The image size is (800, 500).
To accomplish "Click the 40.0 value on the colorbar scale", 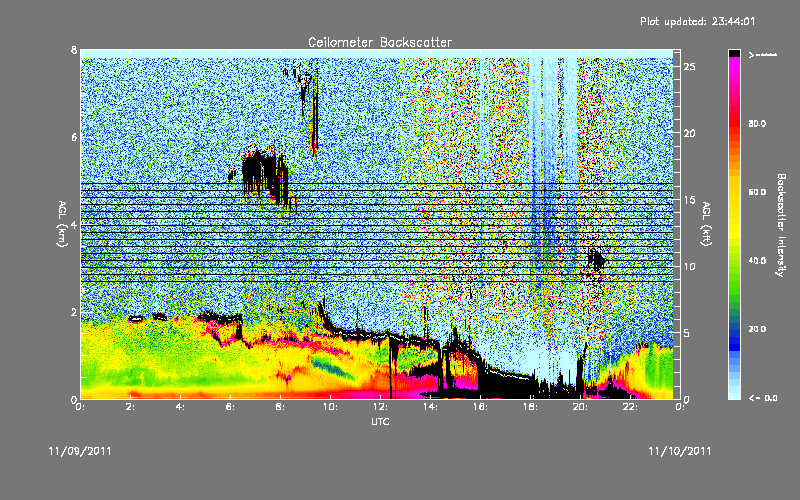I will 757,261.
